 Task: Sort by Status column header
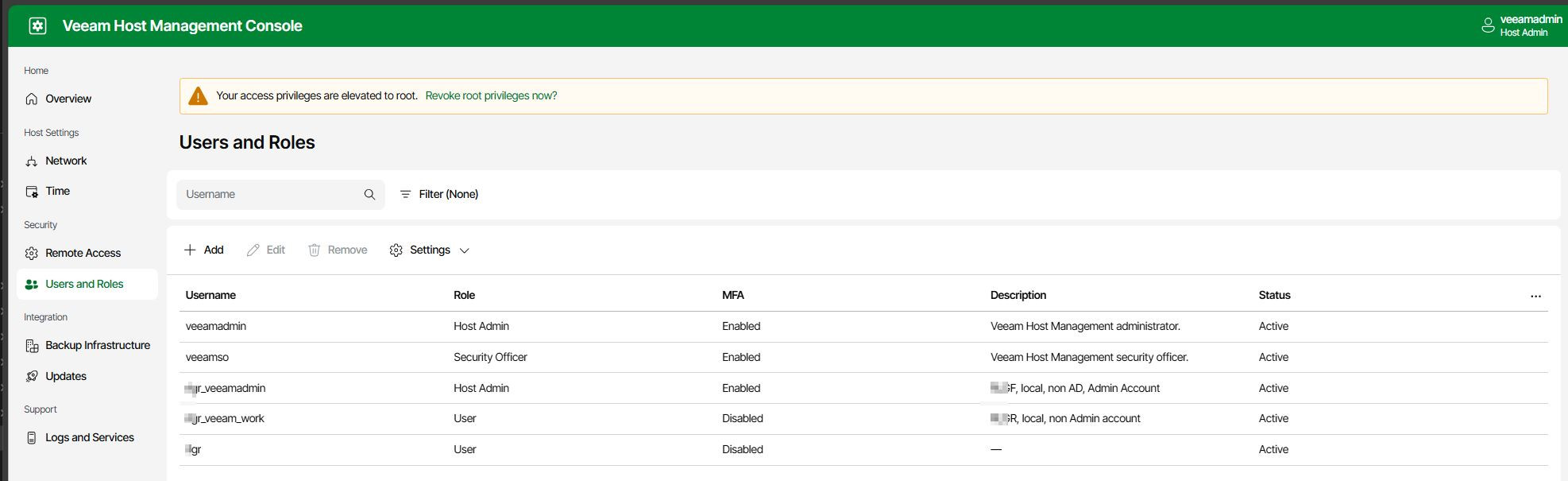click(1274, 295)
